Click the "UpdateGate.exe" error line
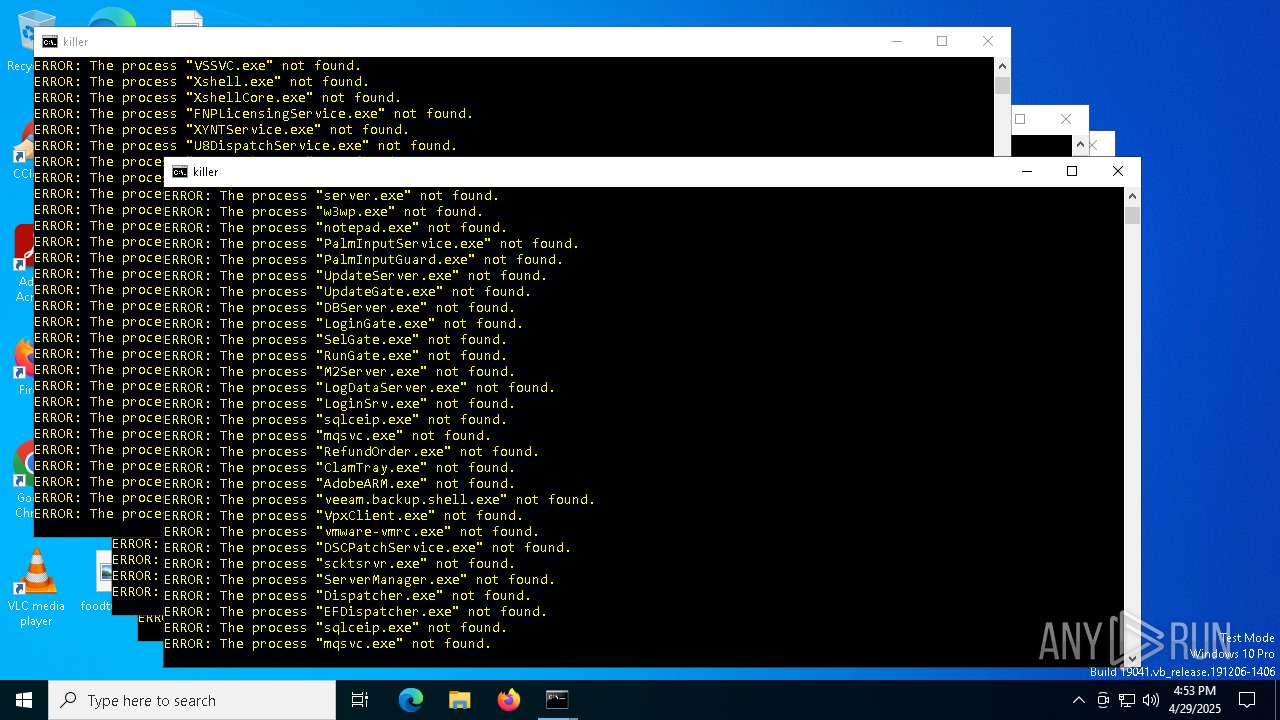 point(348,292)
